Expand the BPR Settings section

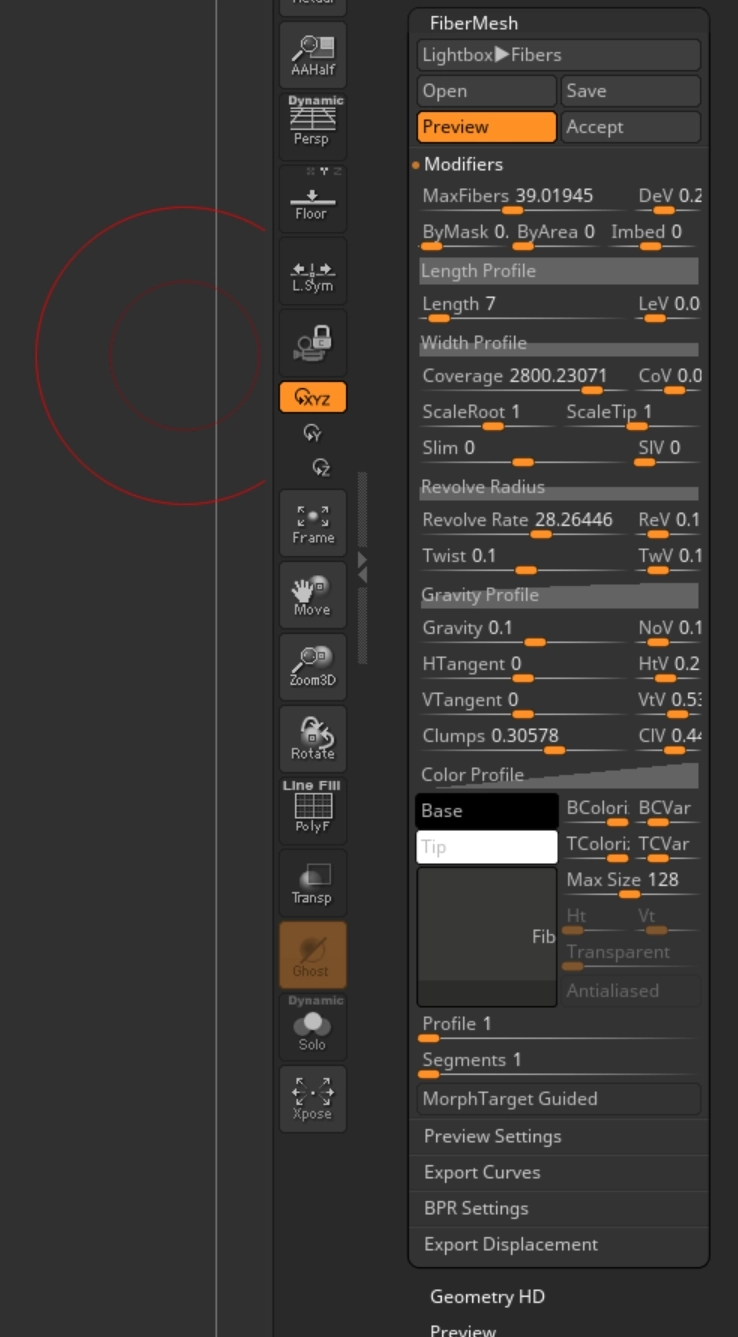click(475, 1208)
